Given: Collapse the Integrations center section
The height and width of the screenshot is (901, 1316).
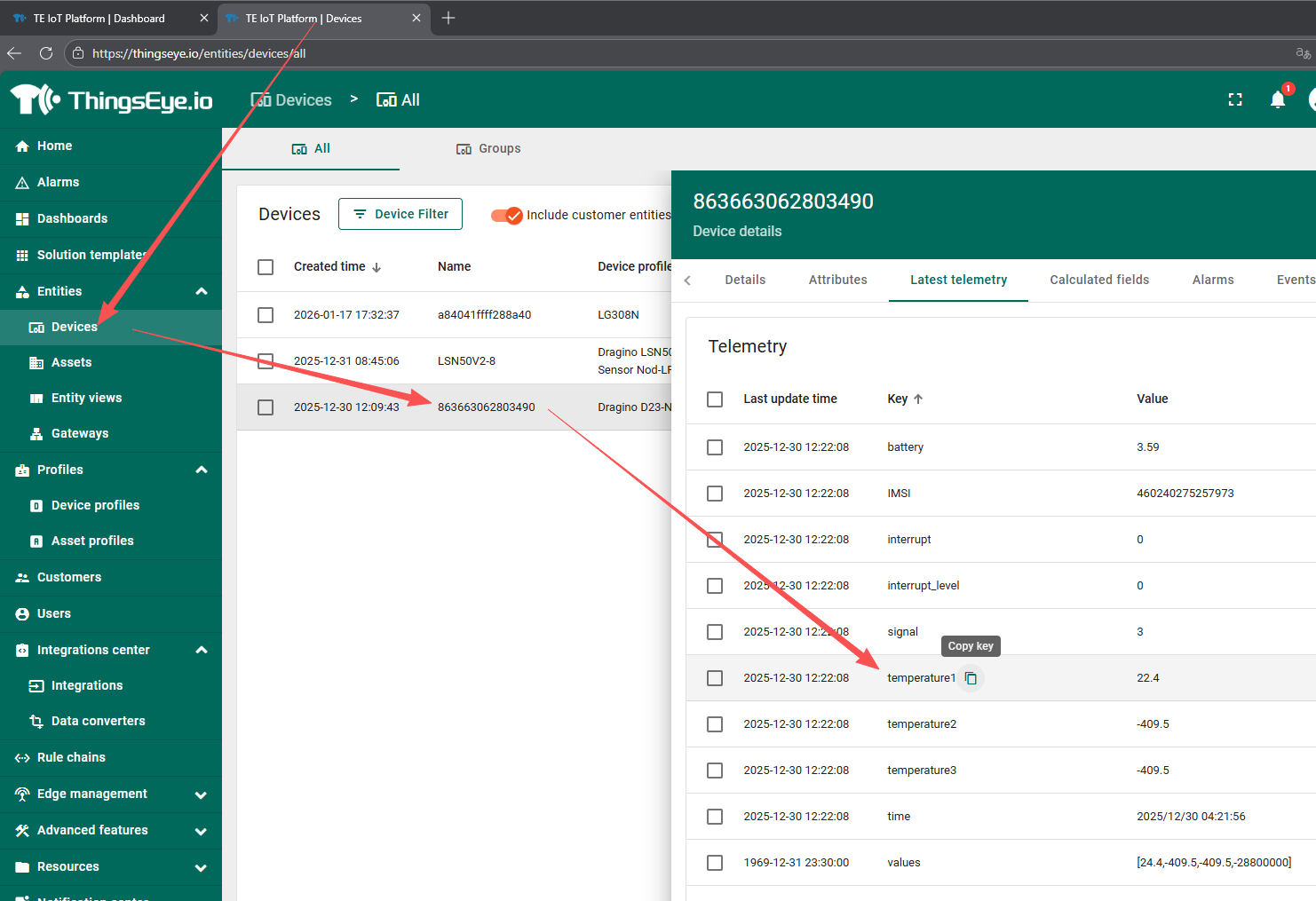Looking at the screenshot, I should (202, 650).
